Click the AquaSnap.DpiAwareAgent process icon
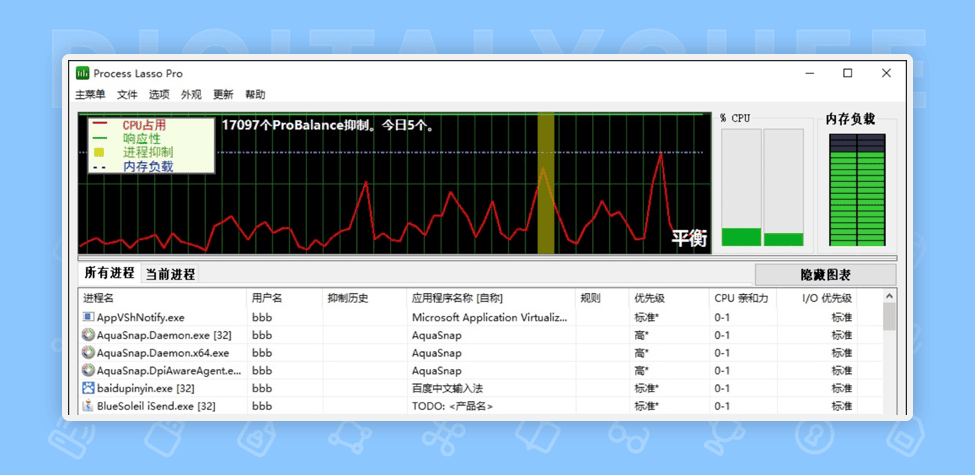 click(x=88, y=371)
